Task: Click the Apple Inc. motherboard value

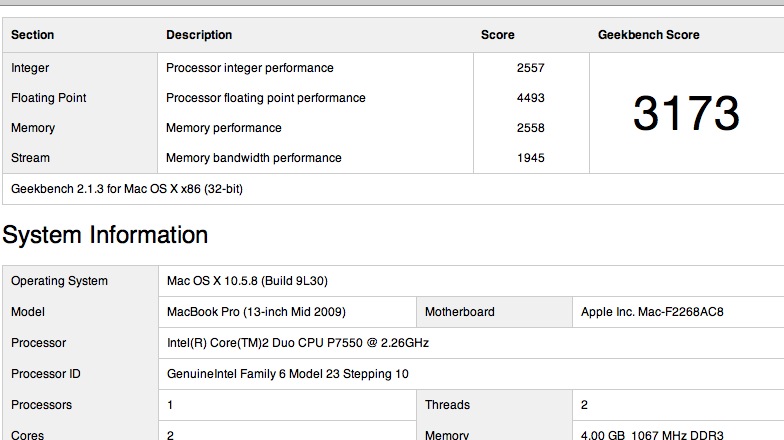Action: [652, 312]
